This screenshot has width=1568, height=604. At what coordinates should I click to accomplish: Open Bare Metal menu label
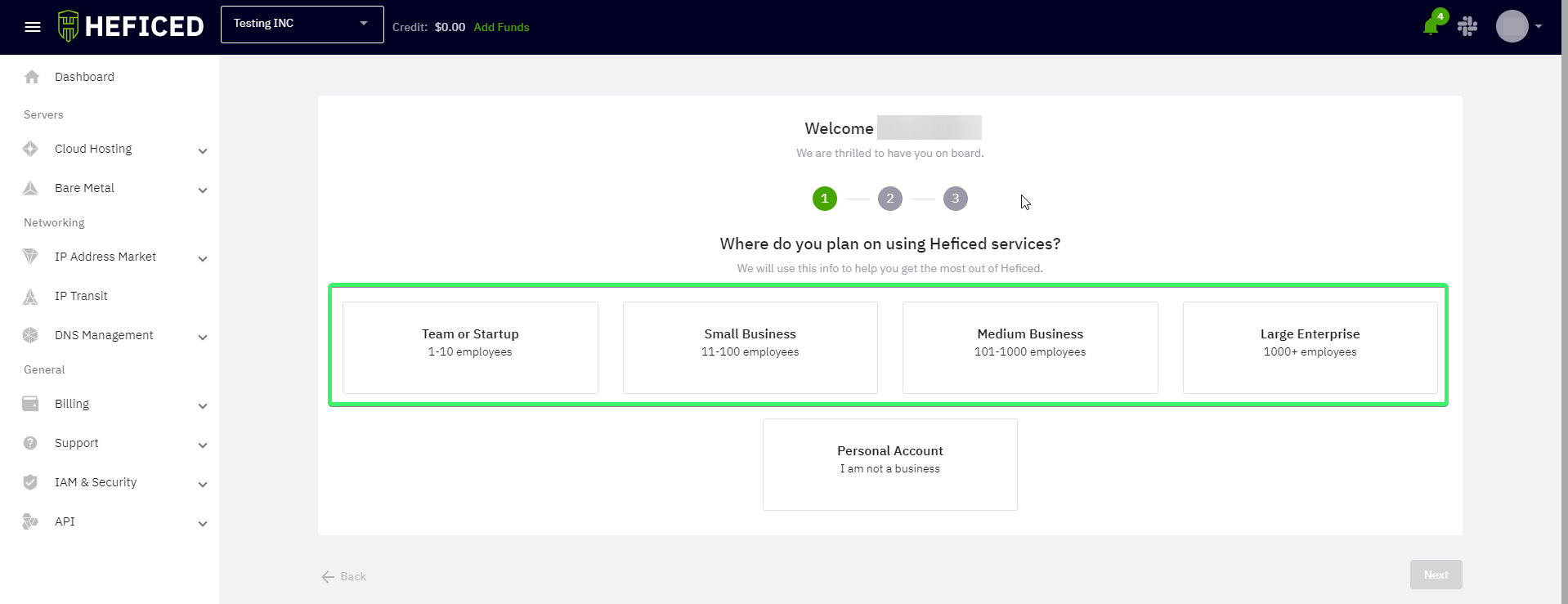pos(84,188)
